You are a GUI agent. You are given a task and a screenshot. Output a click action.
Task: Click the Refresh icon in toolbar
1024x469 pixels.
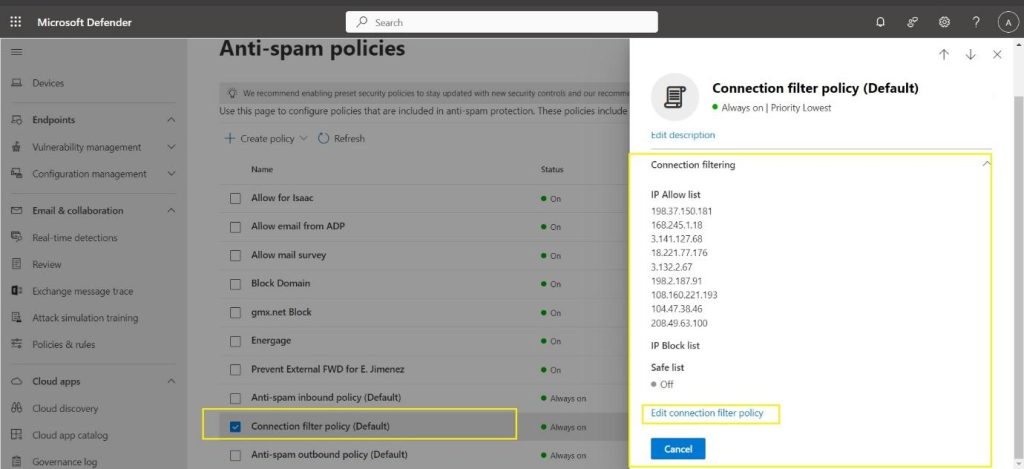pos(324,139)
